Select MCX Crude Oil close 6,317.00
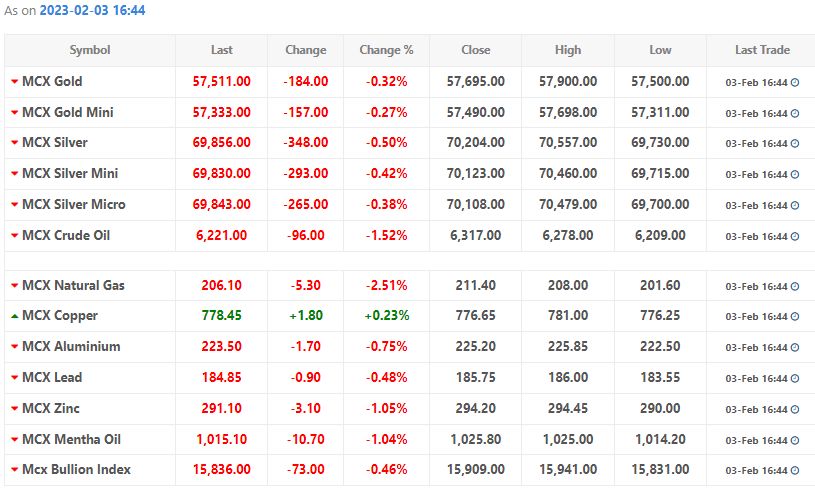This screenshot has width=815, height=490. tap(476, 235)
